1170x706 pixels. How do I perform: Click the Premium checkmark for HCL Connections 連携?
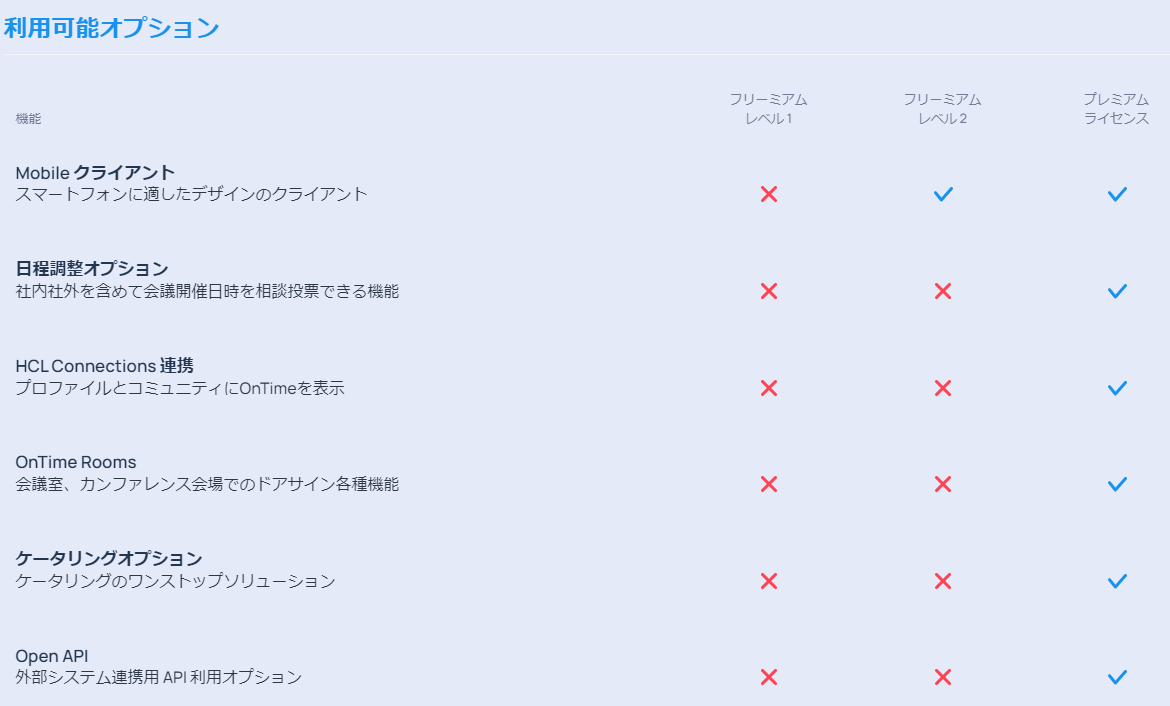[1117, 388]
